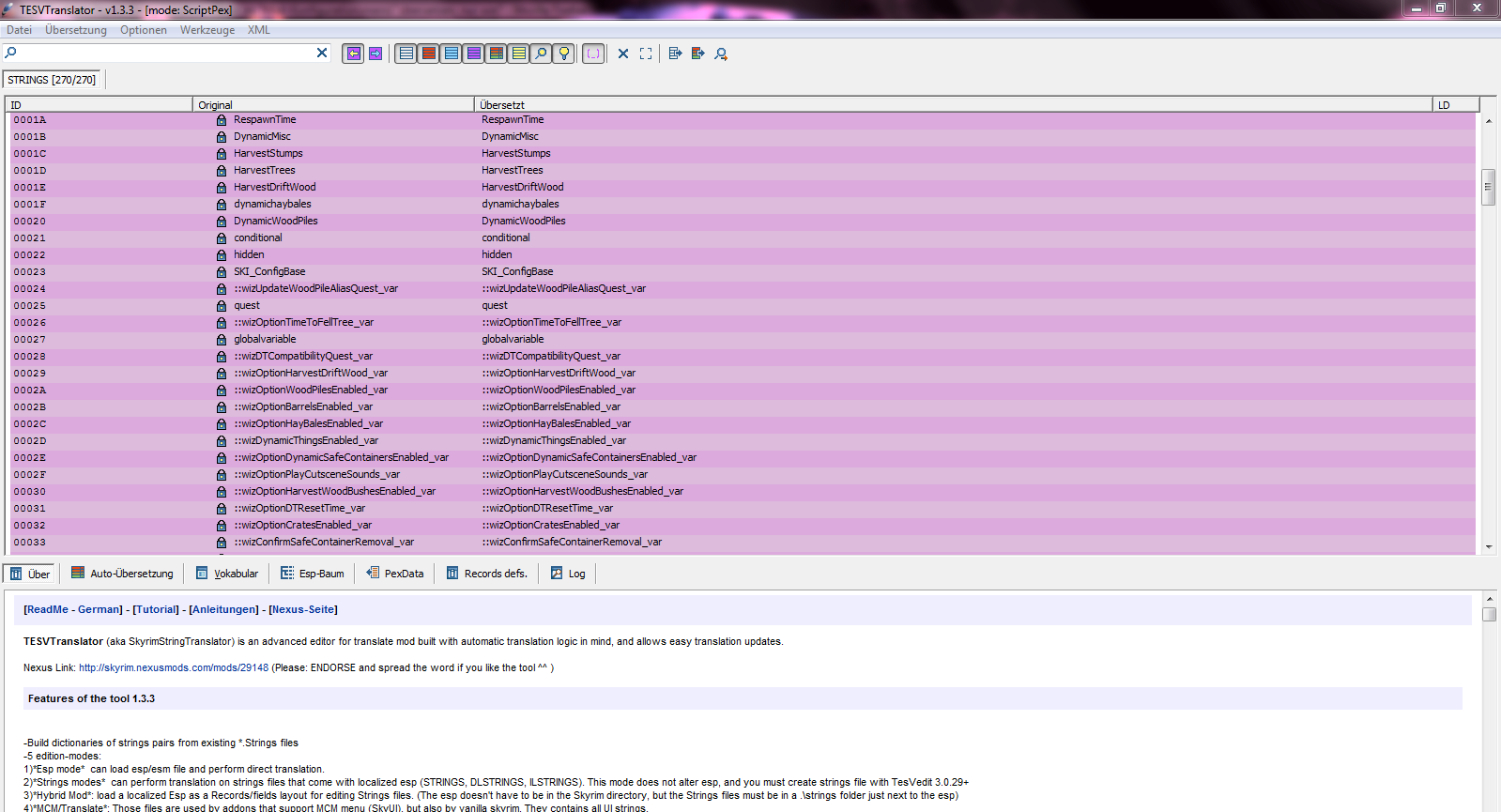Toggle the red list filter button
This screenshot has height=812, width=1501.
(429, 54)
